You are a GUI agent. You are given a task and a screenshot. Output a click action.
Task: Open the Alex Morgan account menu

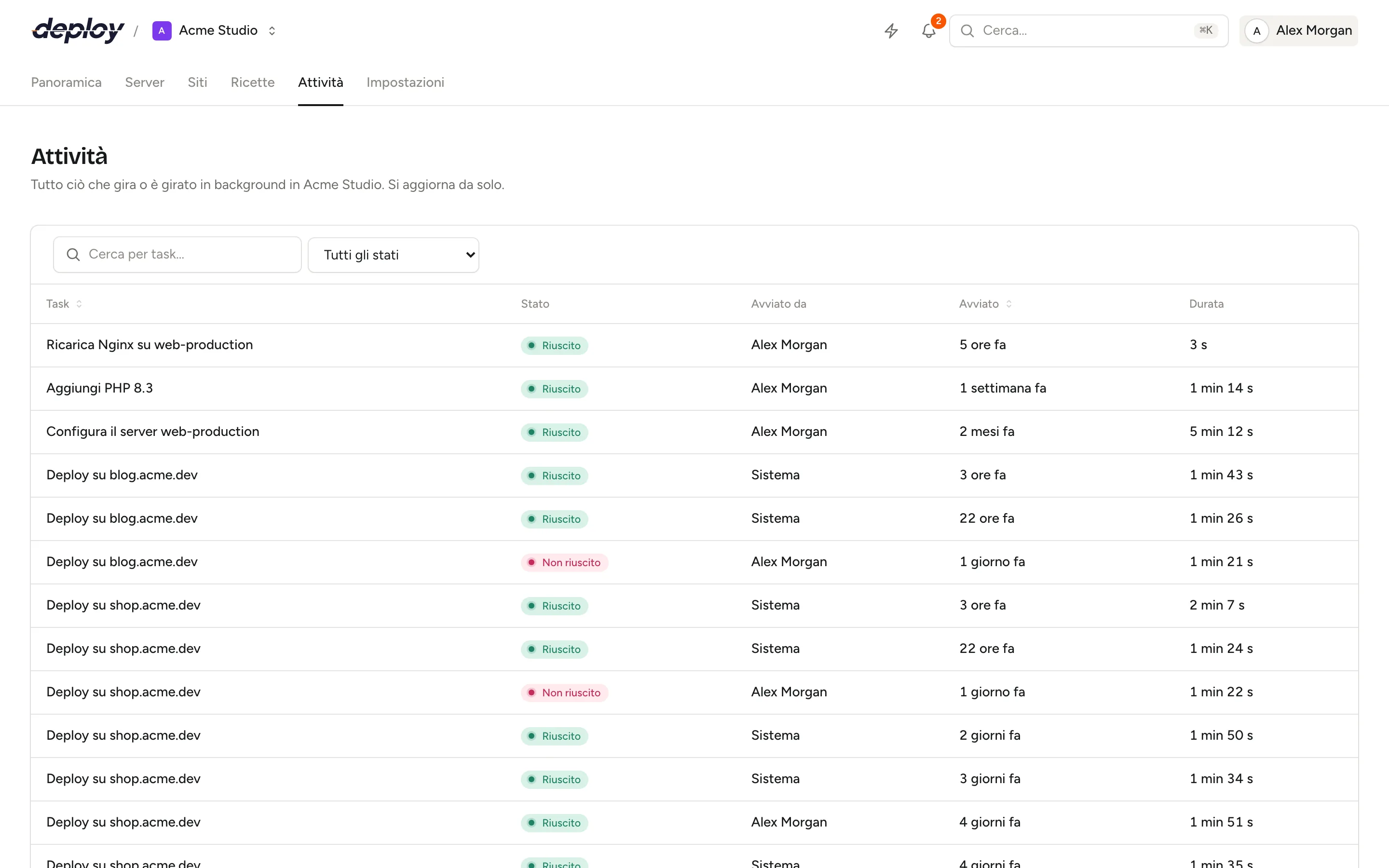(1298, 30)
